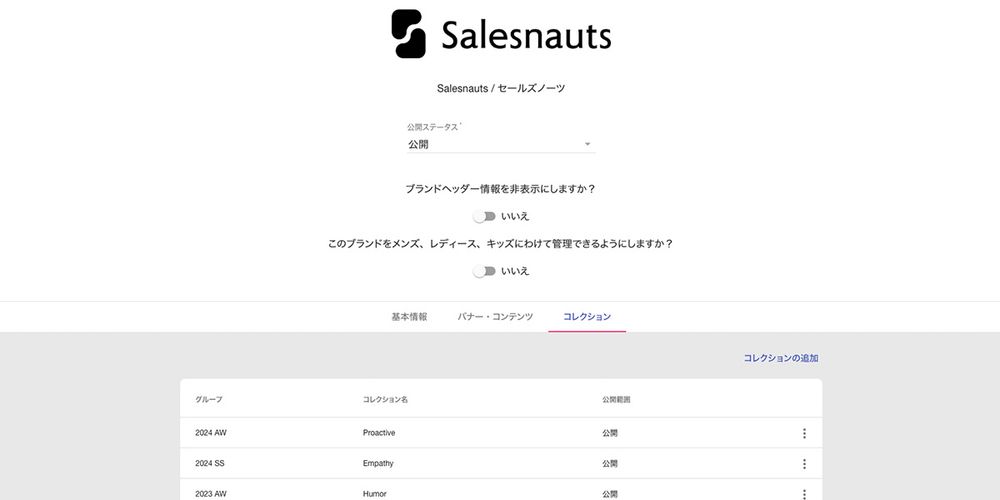Image resolution: width=1000 pixels, height=500 pixels.
Task: Toggle mens, ladies, kids management switch
Action: [484, 271]
